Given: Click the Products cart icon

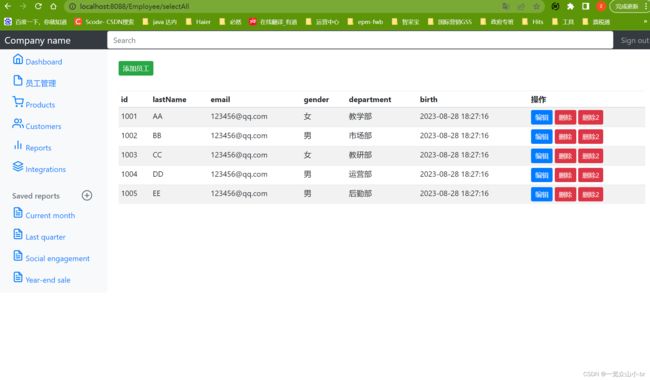Looking at the screenshot, I should click(18, 102).
